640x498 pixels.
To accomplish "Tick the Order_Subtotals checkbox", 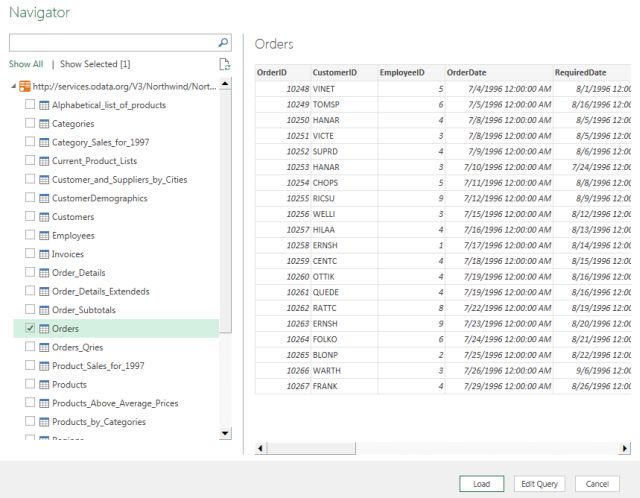I will 29,310.
